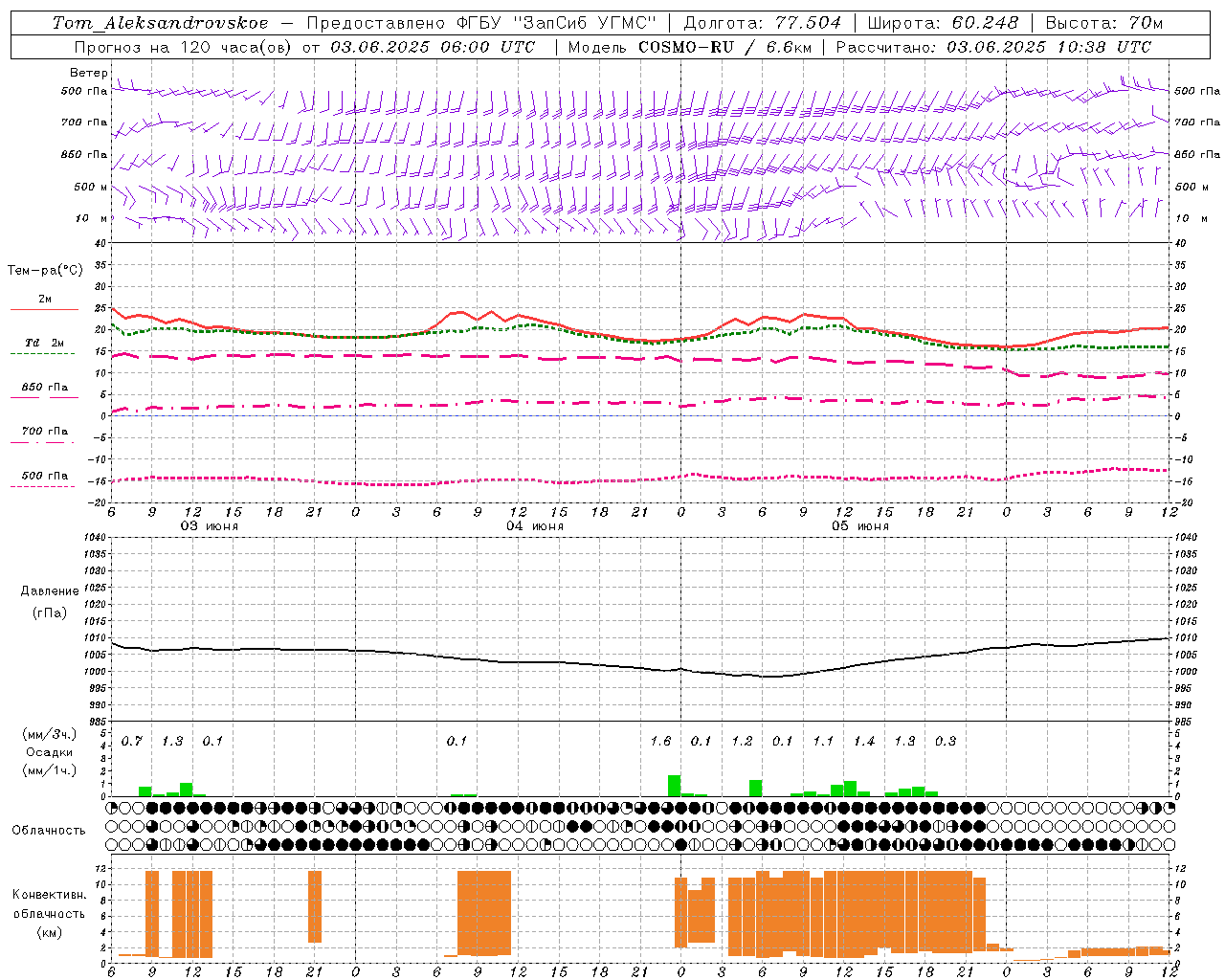Click the Рассчитано: 03.06.2025 10:38 UTC timestamp
Image resolution: width=1225 pixels, height=980 pixels.
[x=993, y=47]
